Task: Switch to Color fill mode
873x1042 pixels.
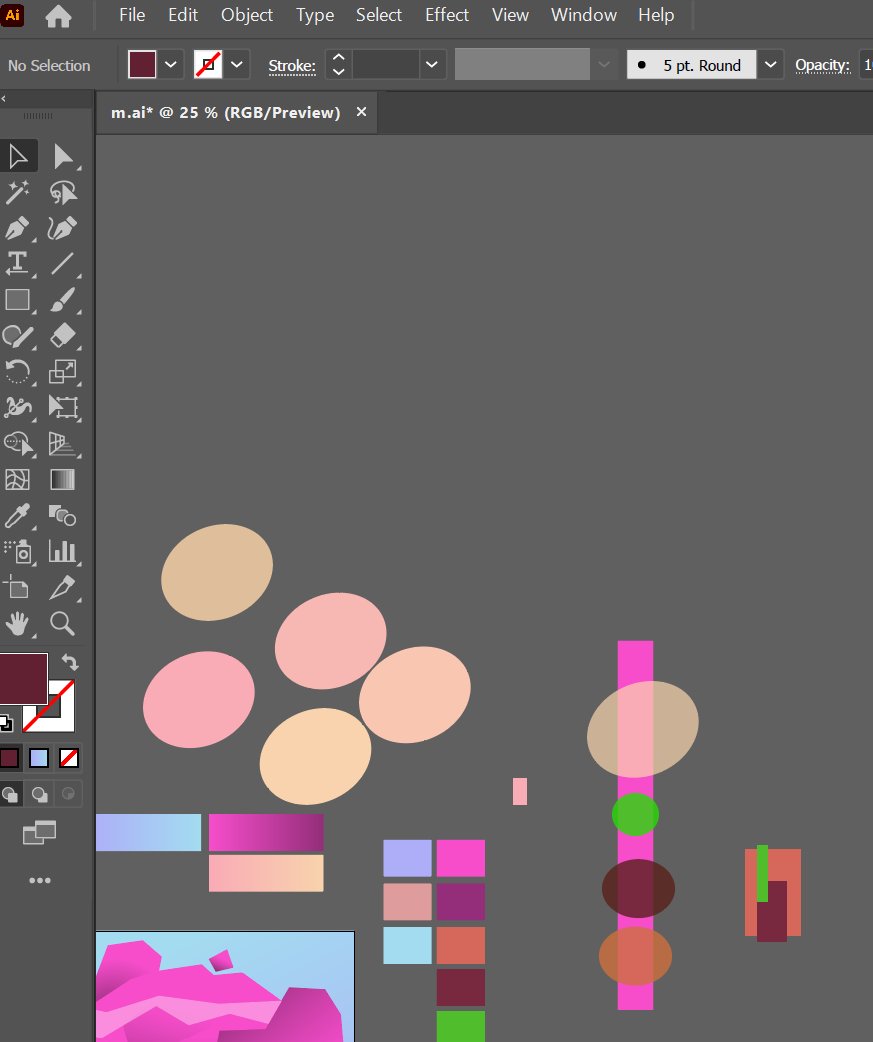Action: click(9, 758)
